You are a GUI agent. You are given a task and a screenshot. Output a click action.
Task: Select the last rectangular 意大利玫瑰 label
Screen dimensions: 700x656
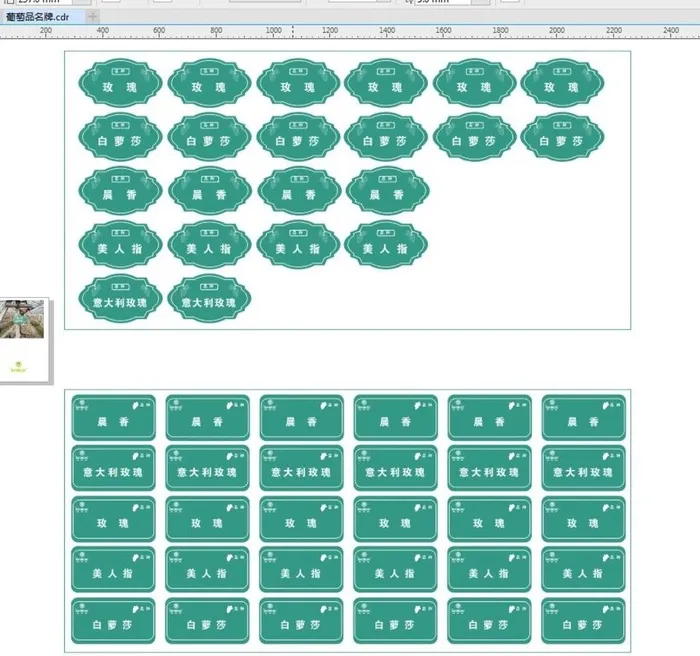click(584, 468)
